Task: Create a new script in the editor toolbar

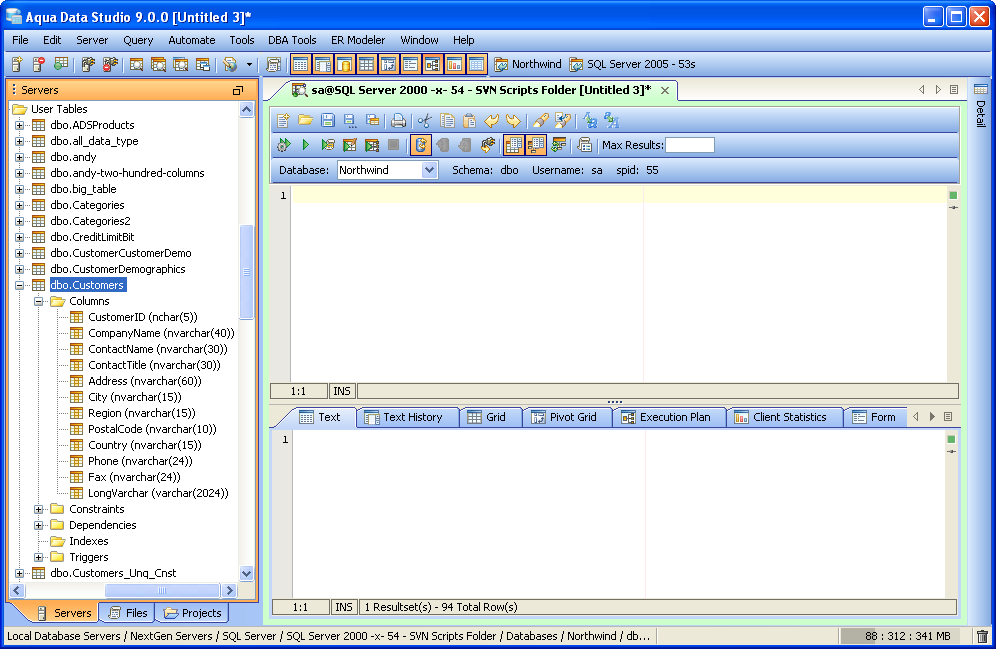Action: [x=283, y=120]
